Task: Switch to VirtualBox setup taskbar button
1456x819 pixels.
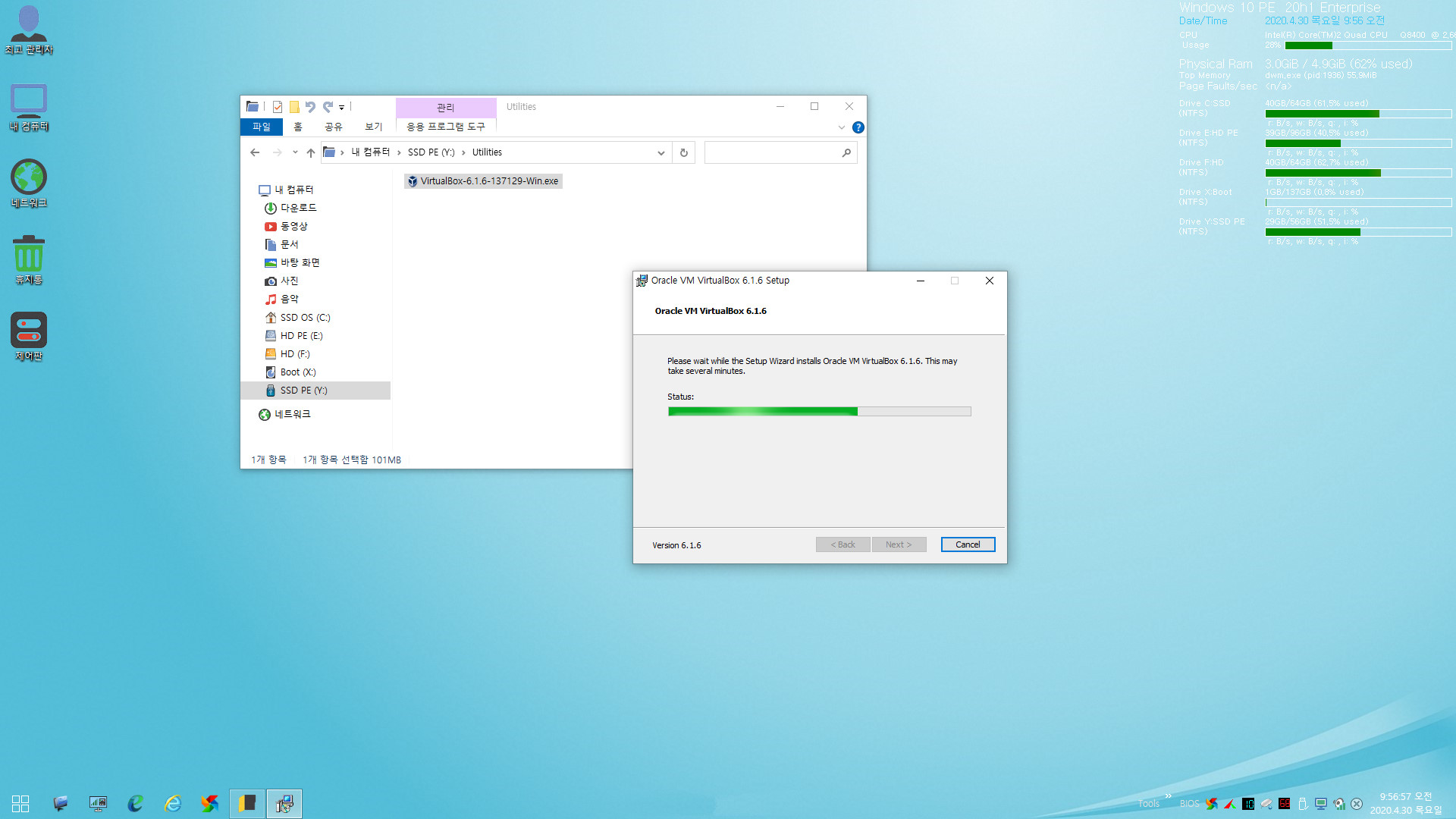Action: pos(284,803)
